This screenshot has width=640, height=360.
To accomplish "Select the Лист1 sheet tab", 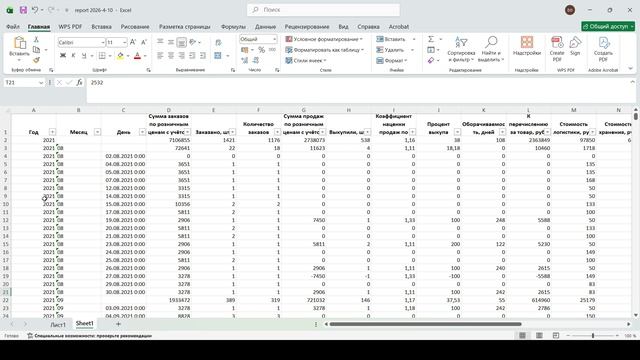I will [58, 324].
